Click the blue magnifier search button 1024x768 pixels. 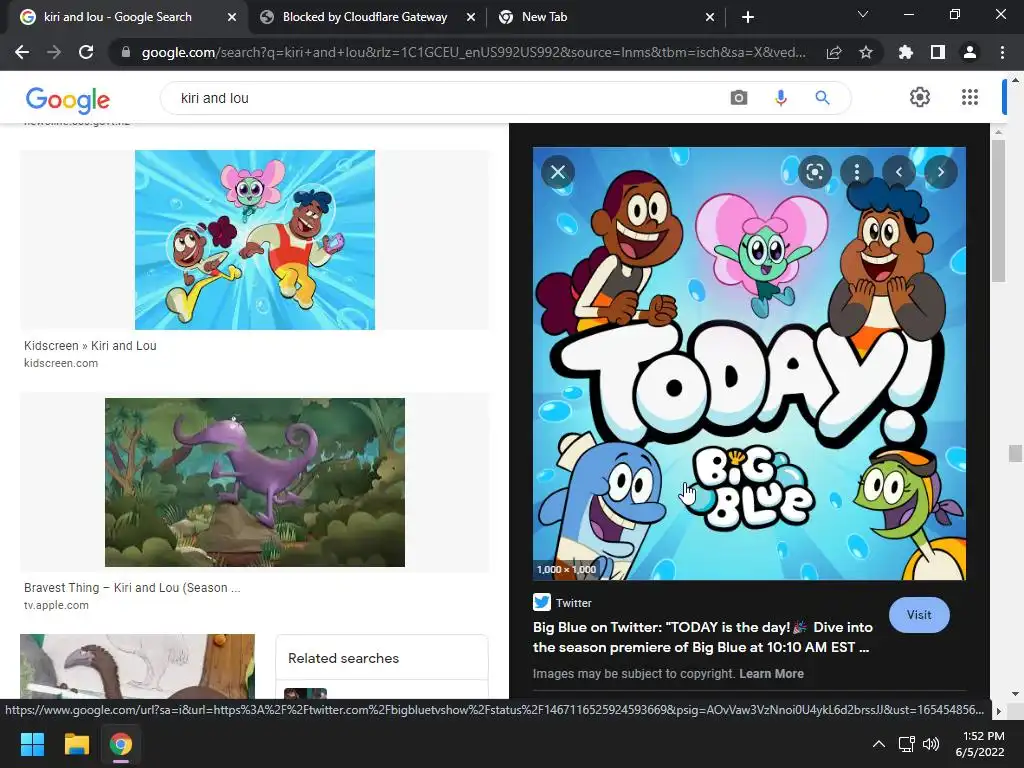point(822,98)
